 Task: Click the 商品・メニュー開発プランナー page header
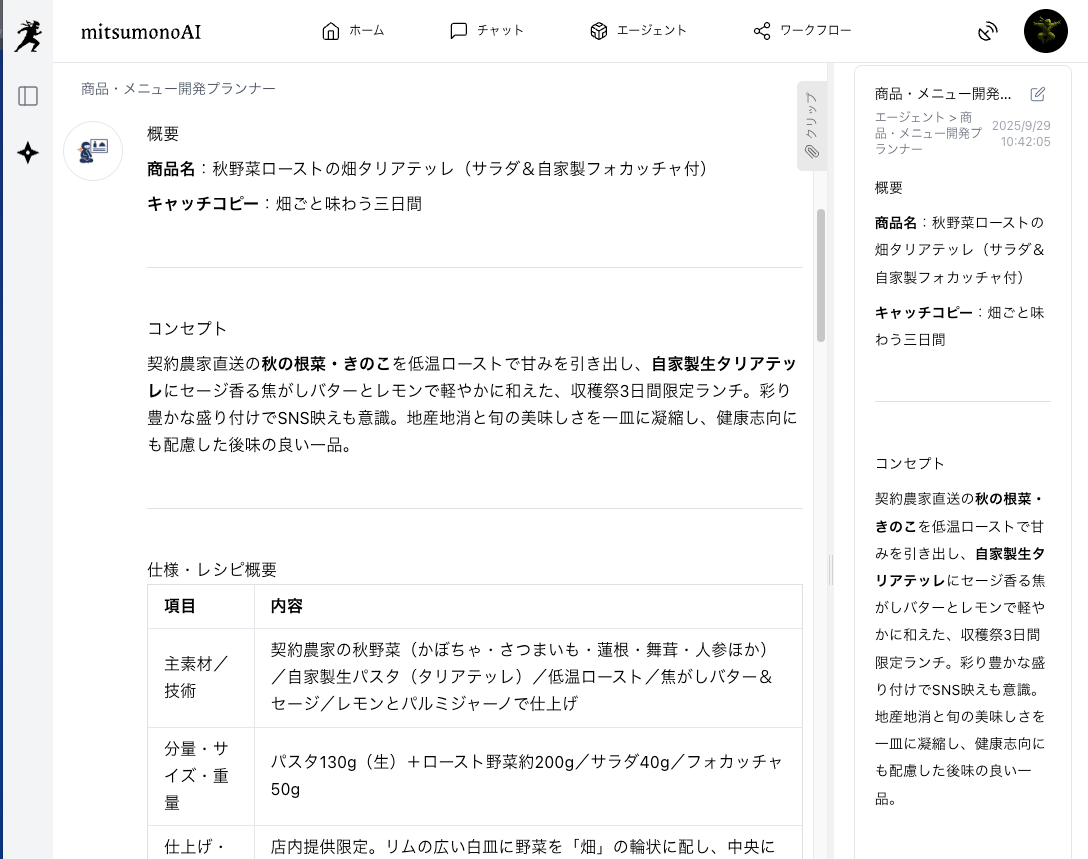[x=178, y=89]
